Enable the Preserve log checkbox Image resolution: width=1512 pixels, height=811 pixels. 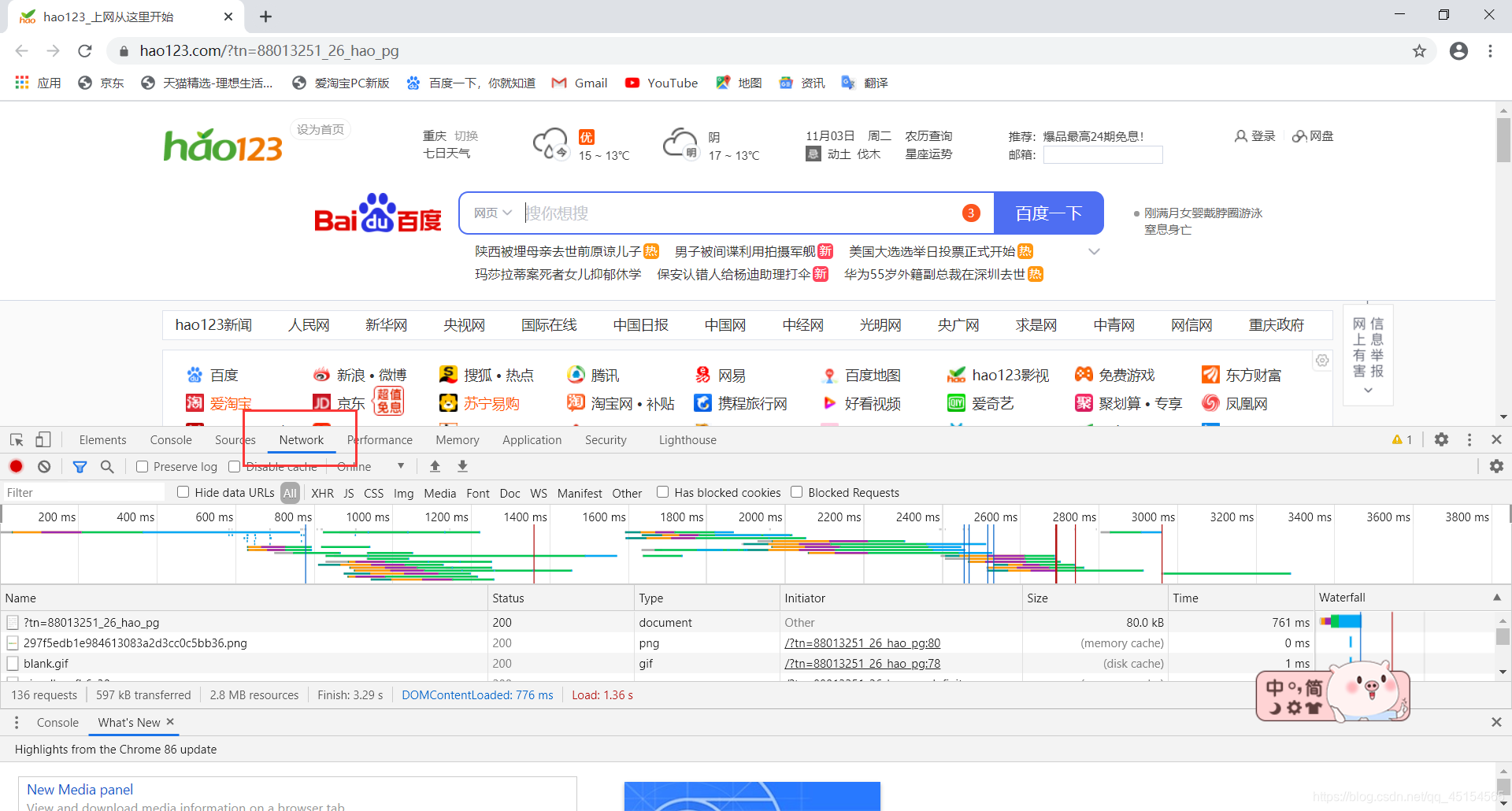coord(143,466)
